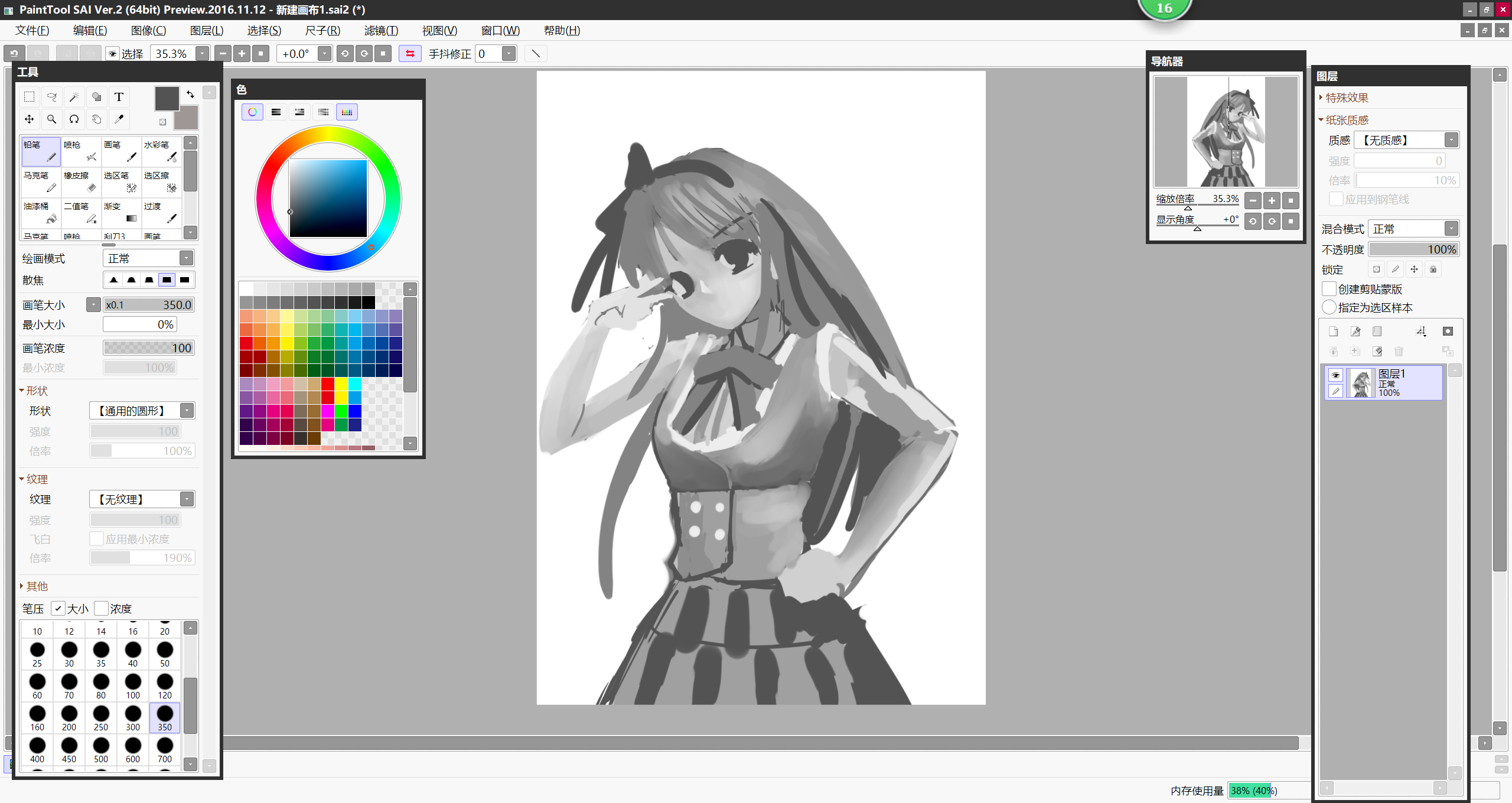1512x803 pixels.
Task: Select the 油漆桶 bucket tool
Action: tap(40, 213)
